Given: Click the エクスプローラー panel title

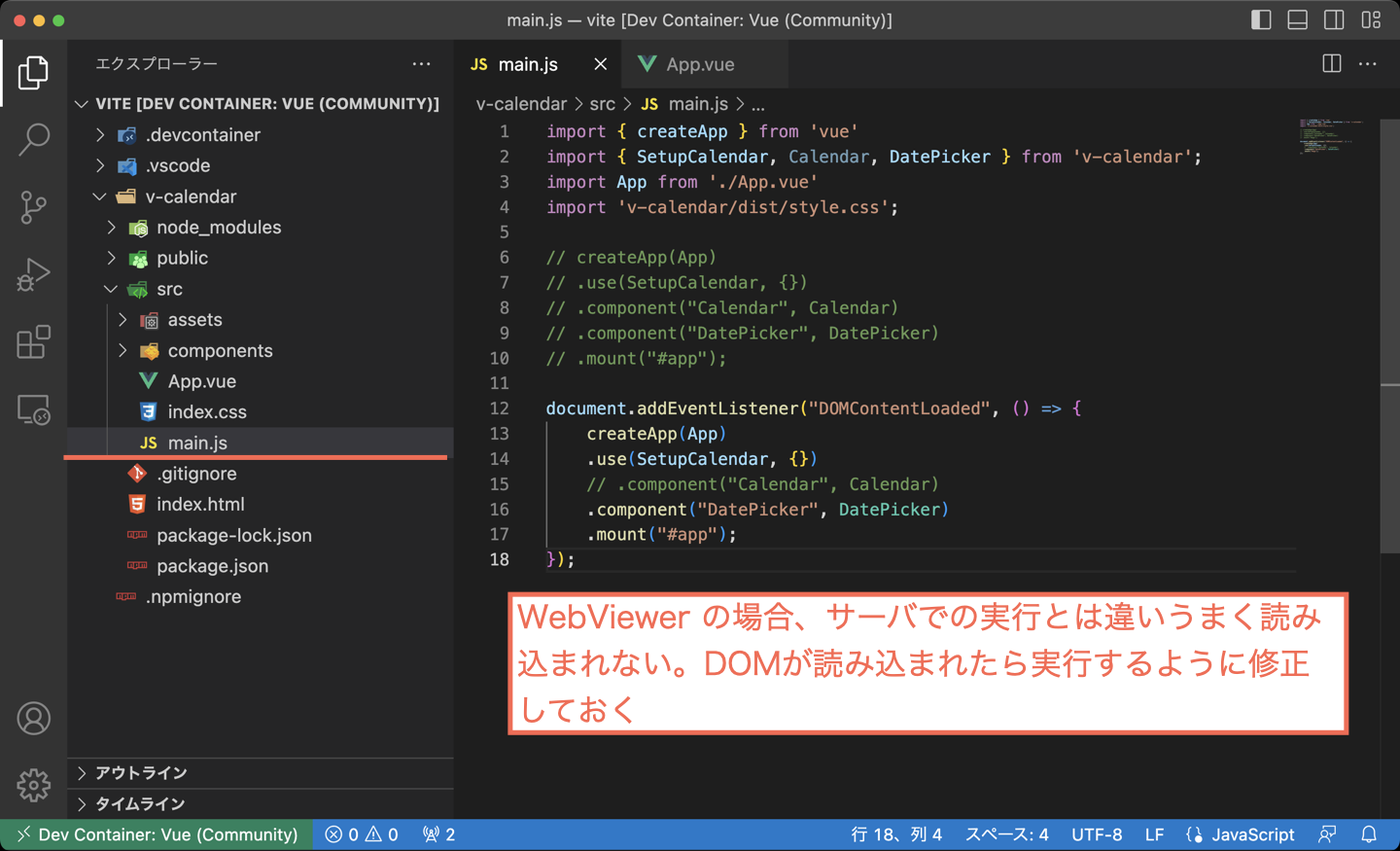Looking at the screenshot, I should coord(157,64).
